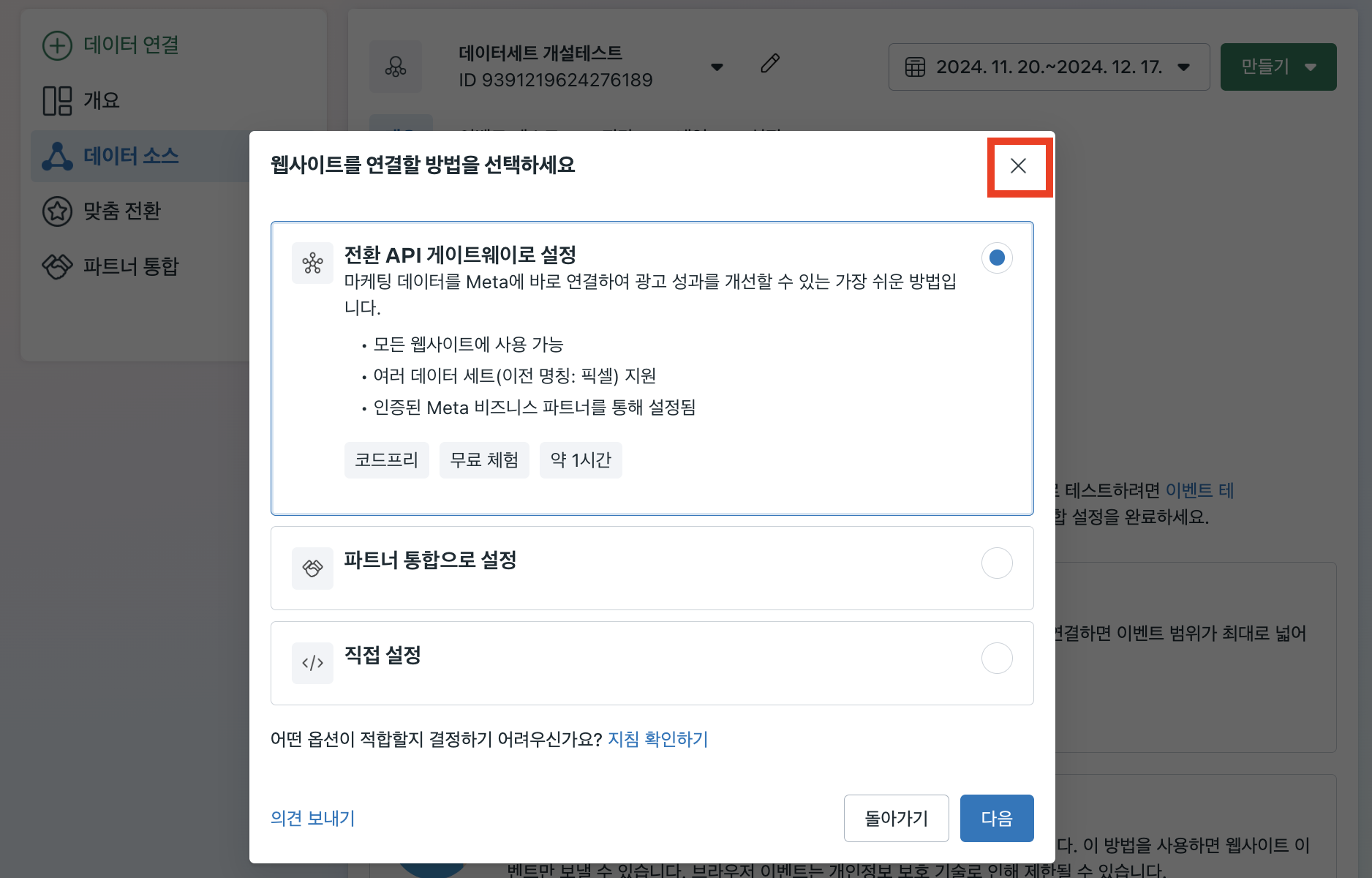This screenshot has width=1372, height=878.
Task: Go to 개요 in sidebar
Action: click(x=102, y=101)
